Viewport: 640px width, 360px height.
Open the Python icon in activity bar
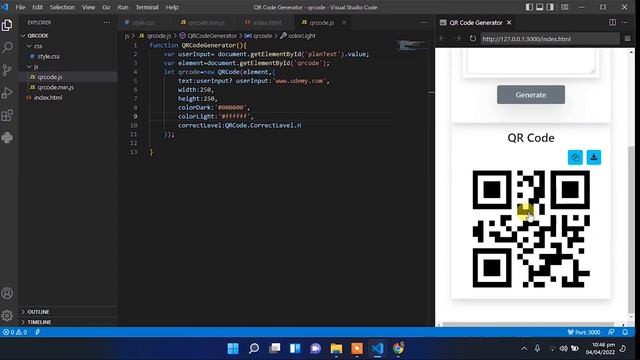pos(7,138)
